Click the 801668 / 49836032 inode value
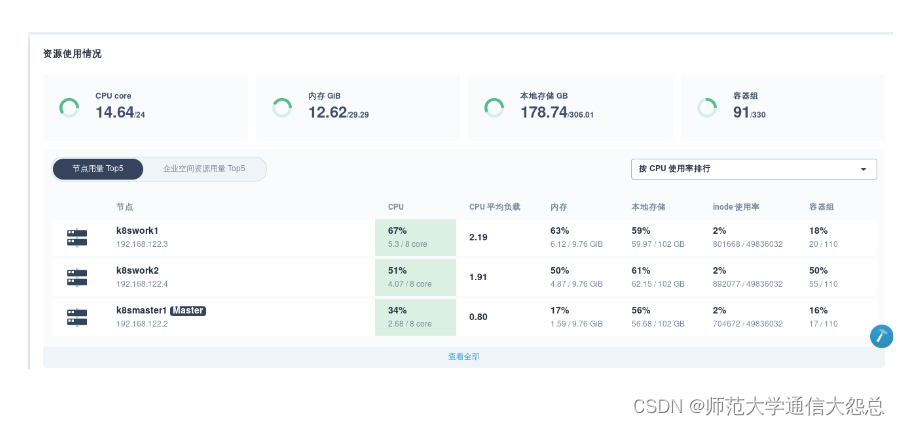Image resolution: width=900 pixels, height=425 pixels. click(x=747, y=244)
